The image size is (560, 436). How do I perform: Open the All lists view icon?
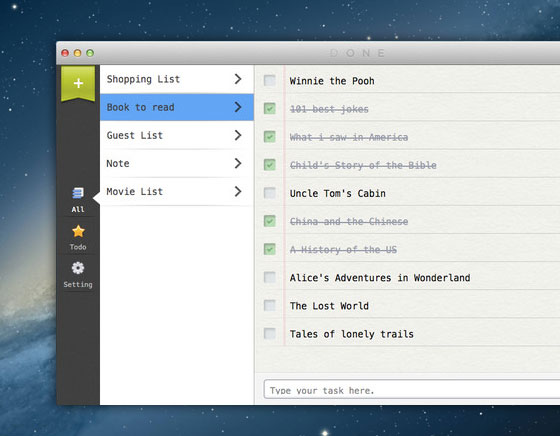[x=78, y=193]
